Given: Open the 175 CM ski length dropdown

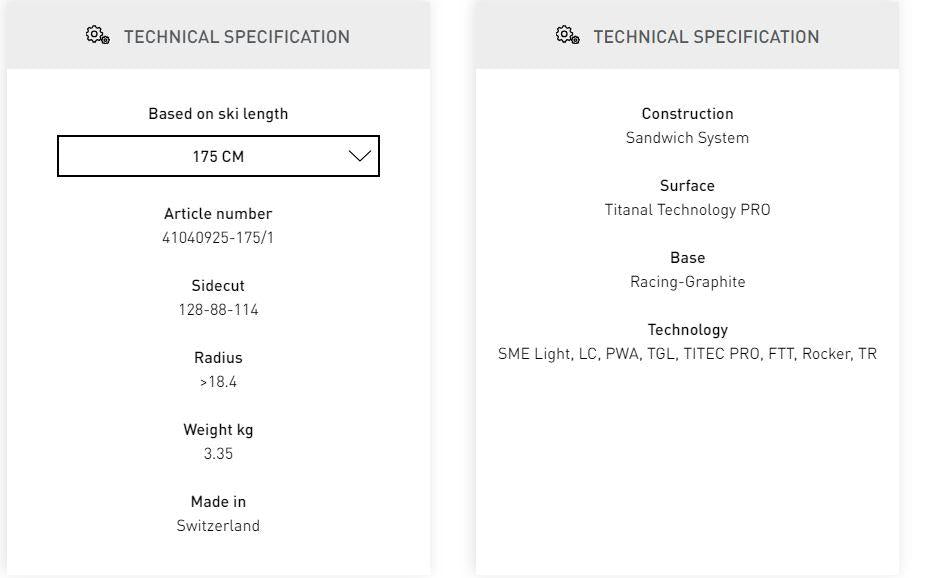Looking at the screenshot, I should [218, 156].
